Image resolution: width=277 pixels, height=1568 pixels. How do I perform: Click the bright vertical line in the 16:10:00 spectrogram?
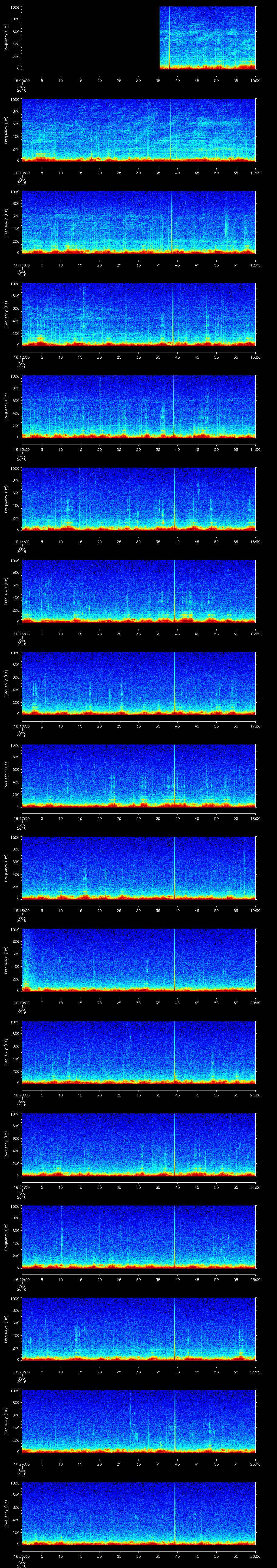170,130
